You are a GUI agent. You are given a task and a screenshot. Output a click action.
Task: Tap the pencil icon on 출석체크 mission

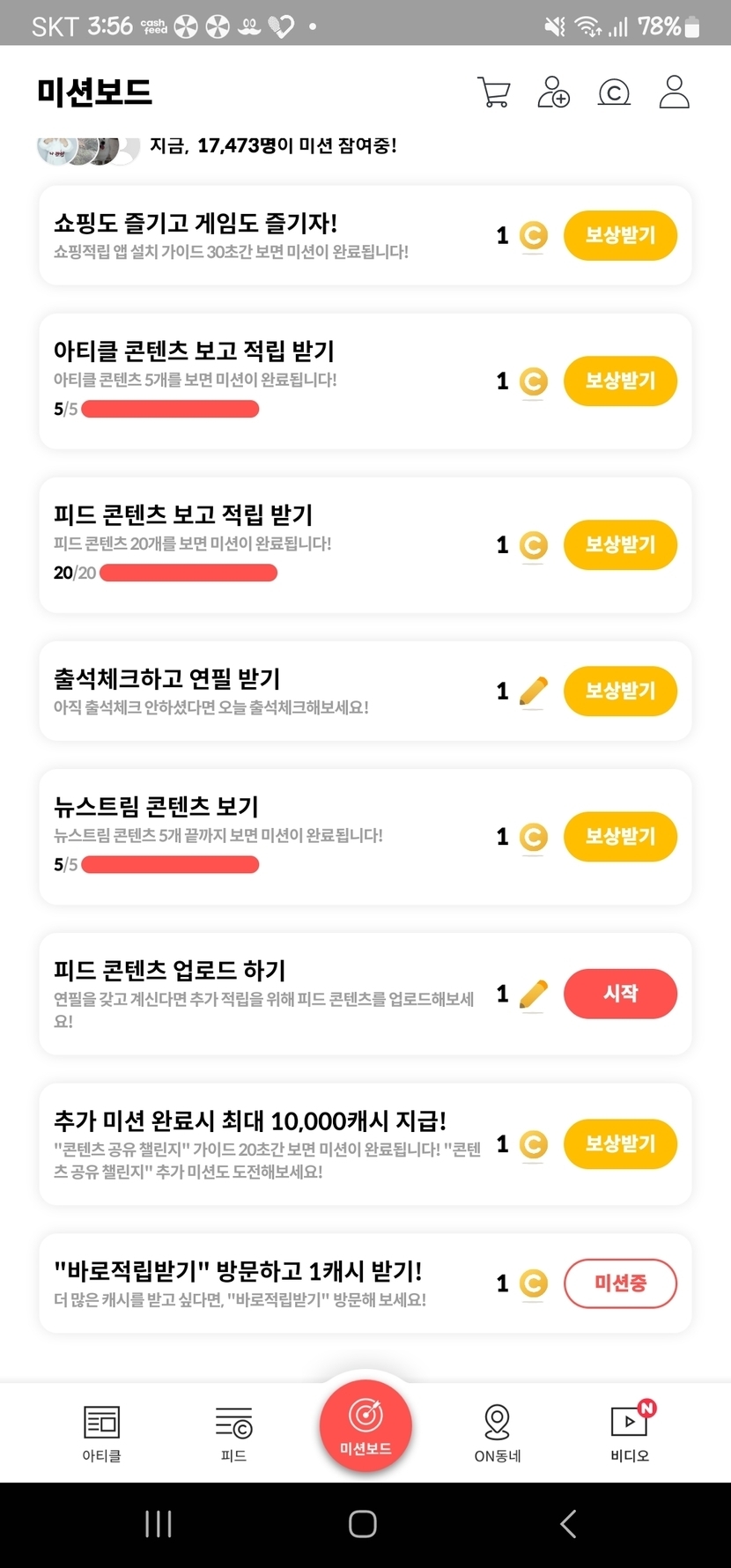click(534, 692)
